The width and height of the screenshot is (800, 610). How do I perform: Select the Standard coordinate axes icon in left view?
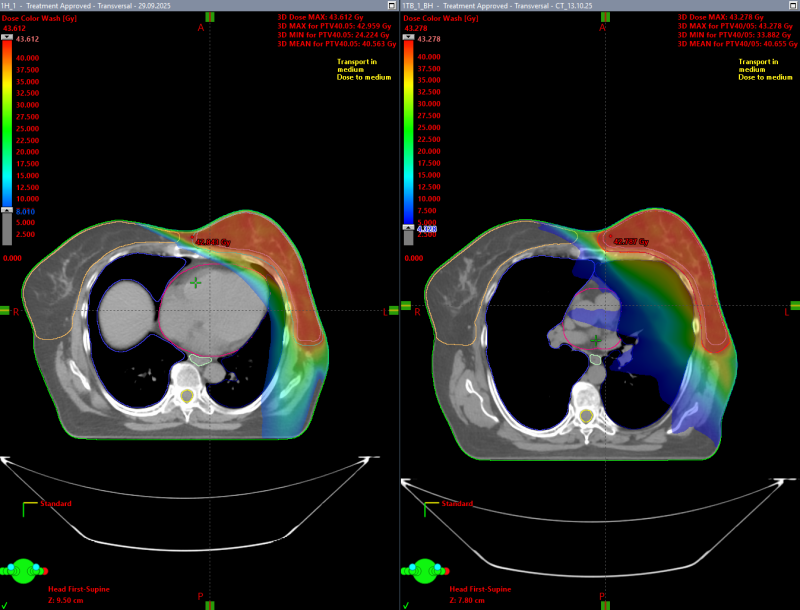30,508
